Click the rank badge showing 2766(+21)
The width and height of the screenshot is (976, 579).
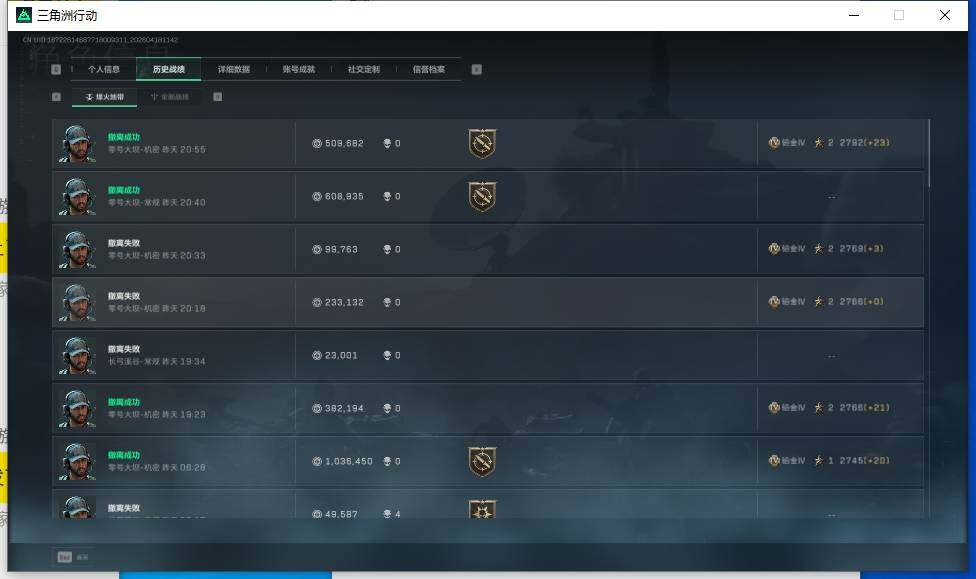point(774,408)
